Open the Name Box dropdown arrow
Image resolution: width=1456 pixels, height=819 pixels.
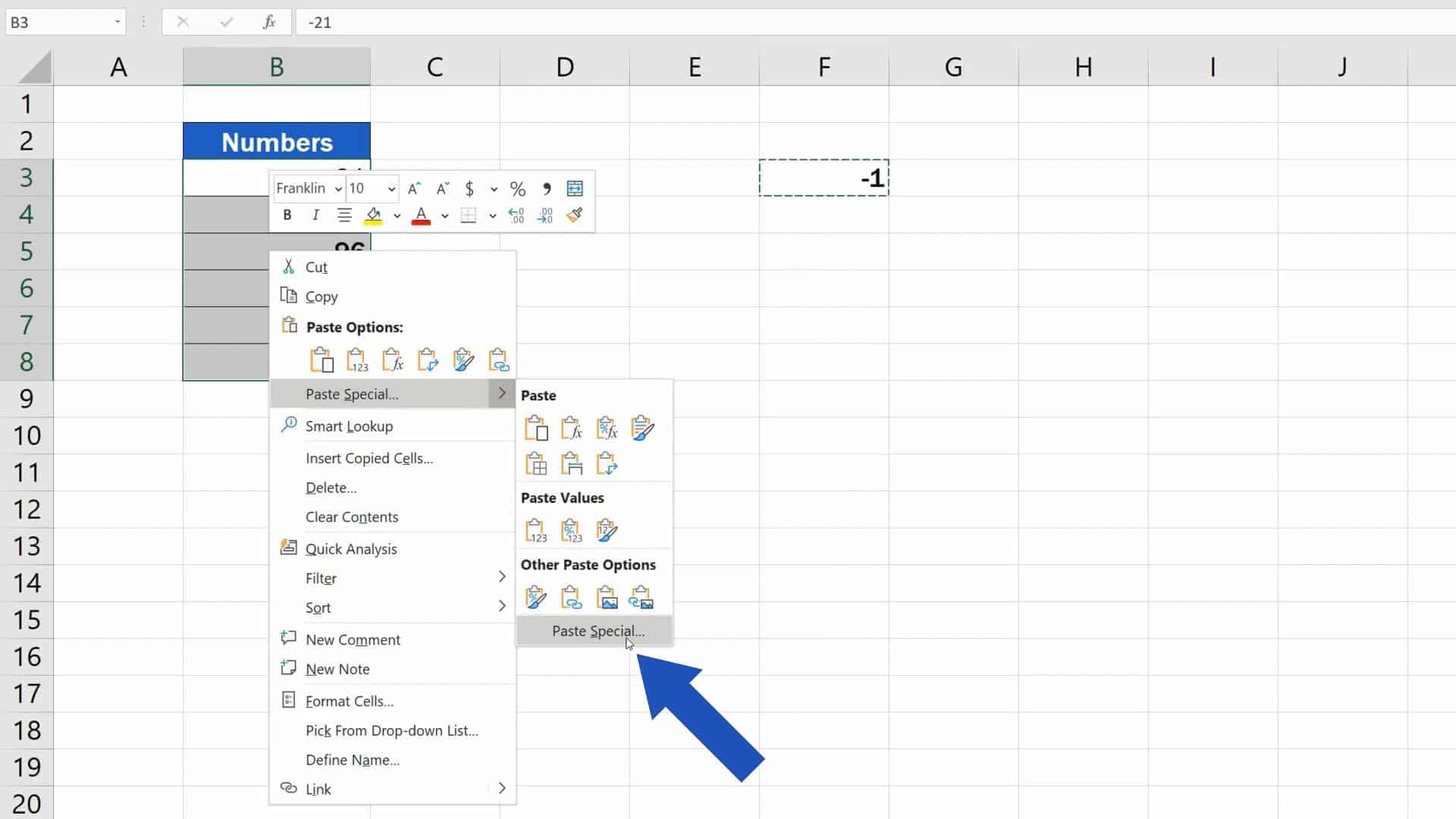118,22
